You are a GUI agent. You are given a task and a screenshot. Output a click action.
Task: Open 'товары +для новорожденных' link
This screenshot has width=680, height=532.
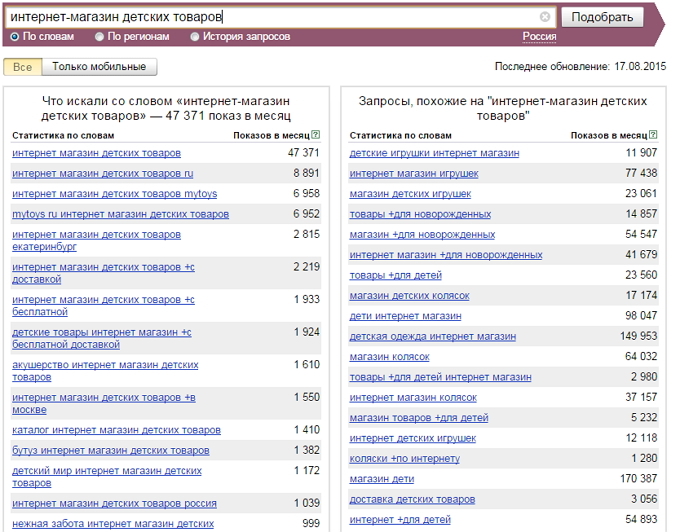(x=420, y=214)
